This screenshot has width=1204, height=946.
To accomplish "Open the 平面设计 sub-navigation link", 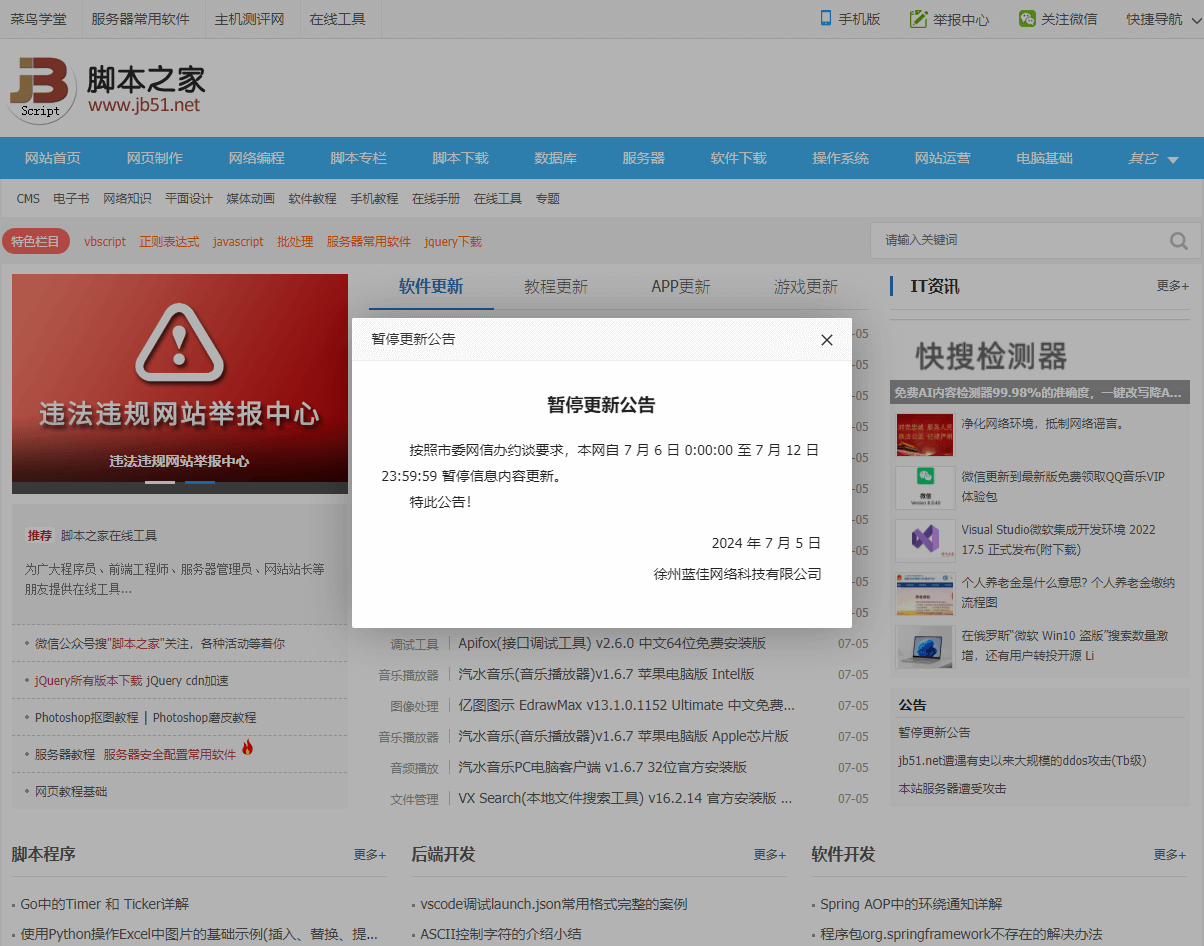I will tap(189, 199).
